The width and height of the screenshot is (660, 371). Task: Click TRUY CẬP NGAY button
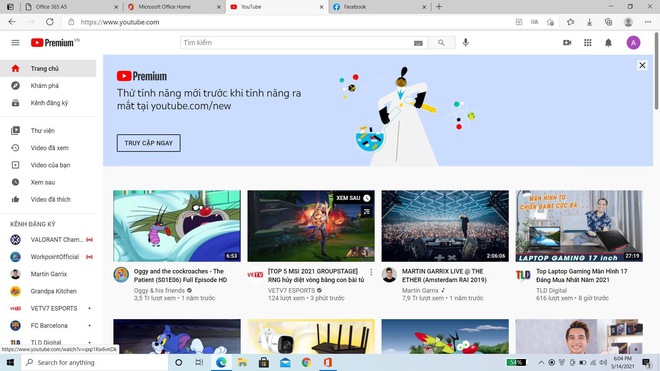click(149, 143)
